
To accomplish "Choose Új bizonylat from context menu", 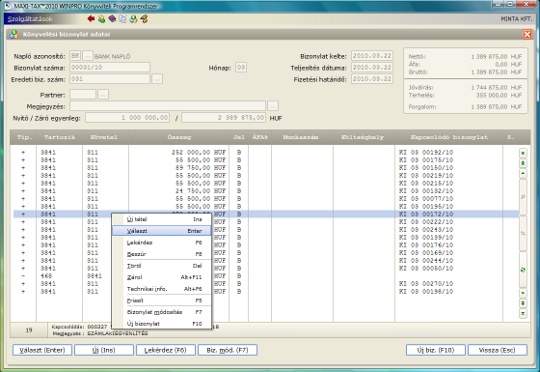I will click(162, 323).
